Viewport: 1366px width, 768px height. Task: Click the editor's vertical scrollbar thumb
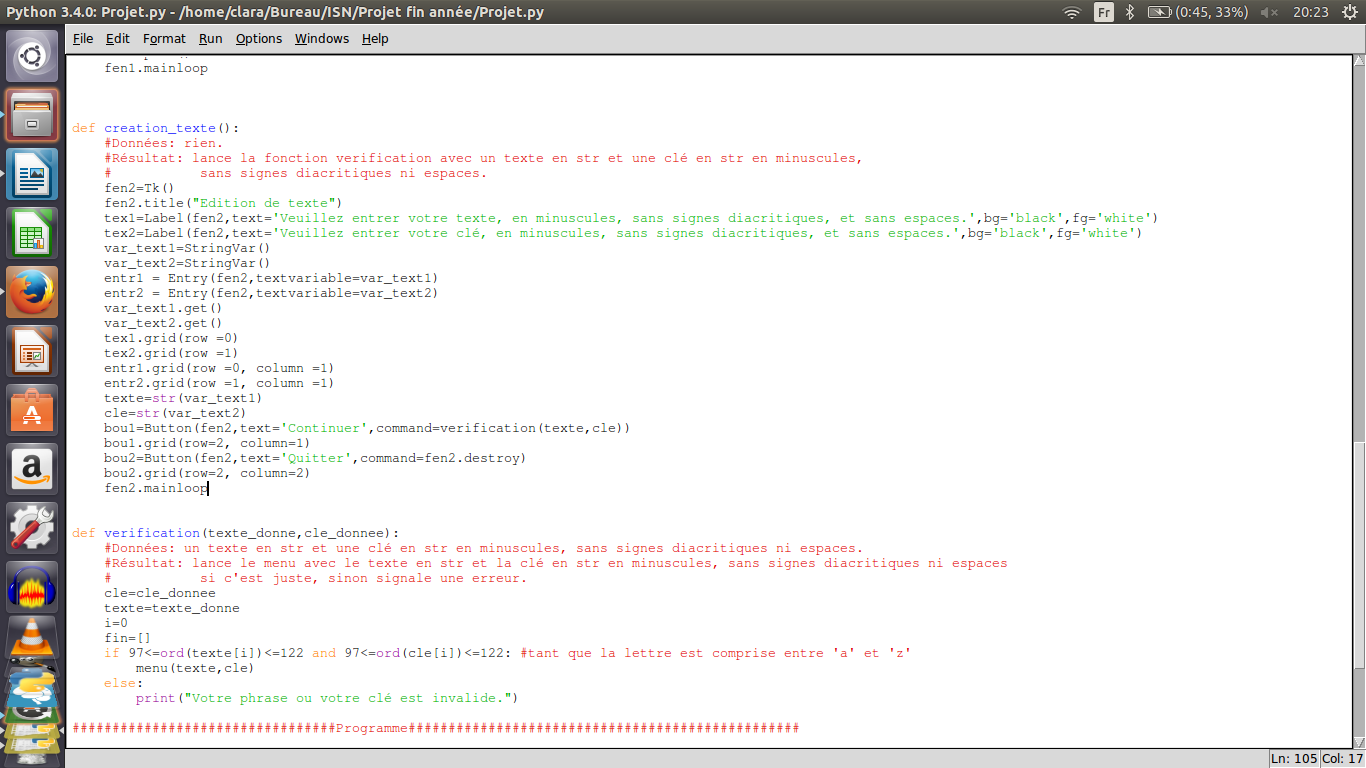tap(1359, 553)
